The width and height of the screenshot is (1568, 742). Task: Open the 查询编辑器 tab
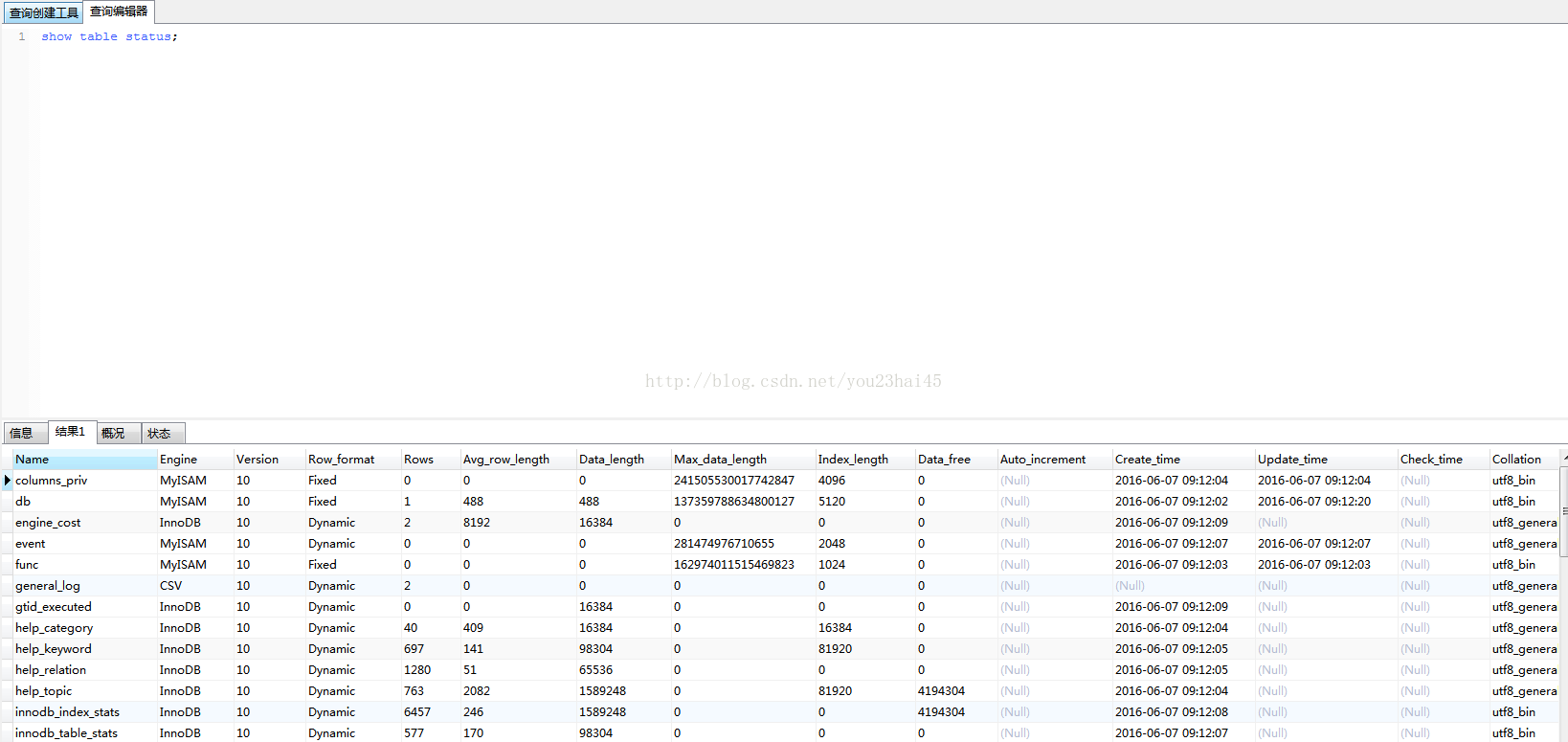[119, 11]
